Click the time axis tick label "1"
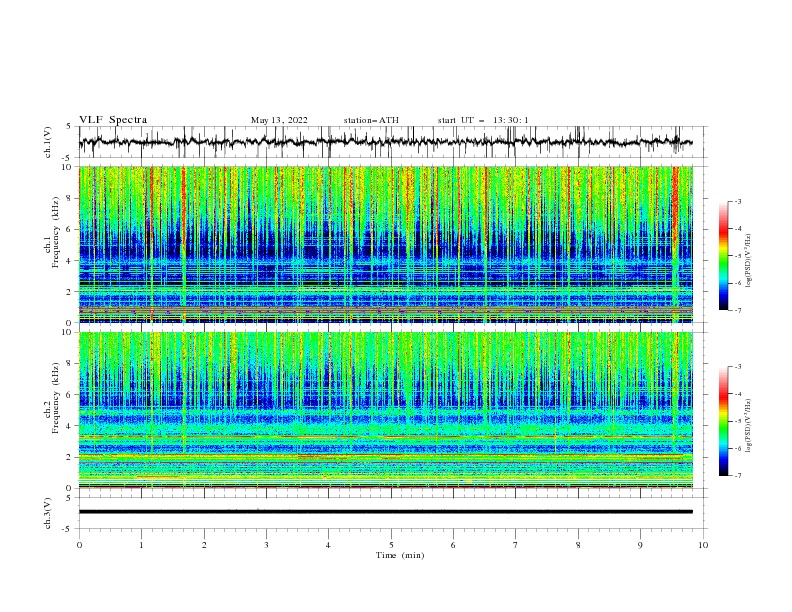The width and height of the screenshot is (792, 612). pos(141,545)
